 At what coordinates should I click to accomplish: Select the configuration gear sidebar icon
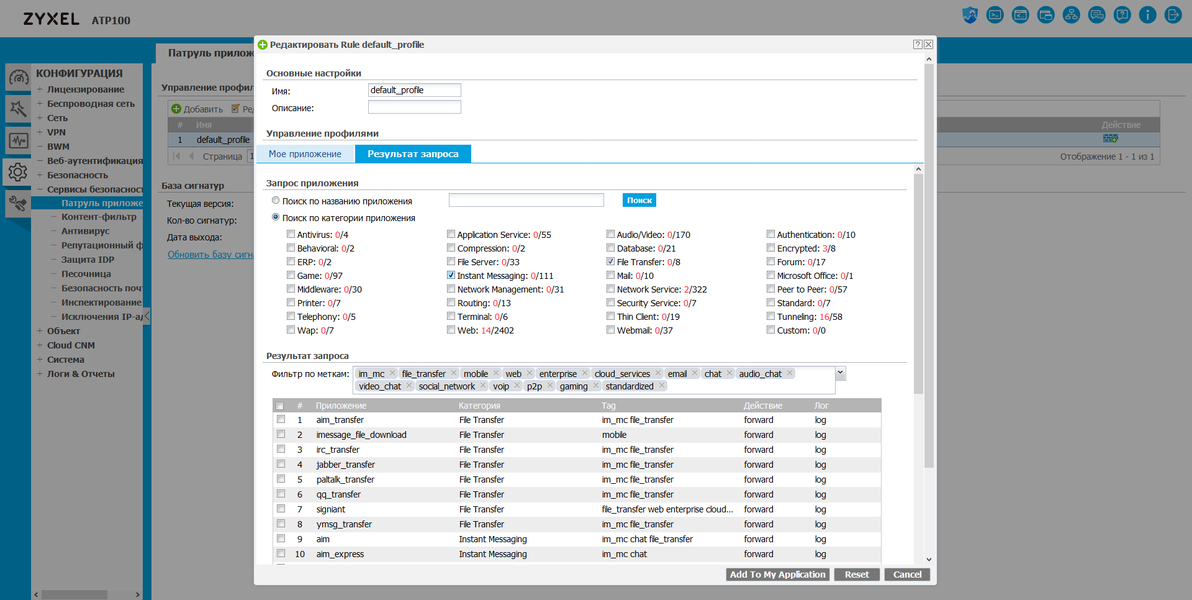pos(18,172)
